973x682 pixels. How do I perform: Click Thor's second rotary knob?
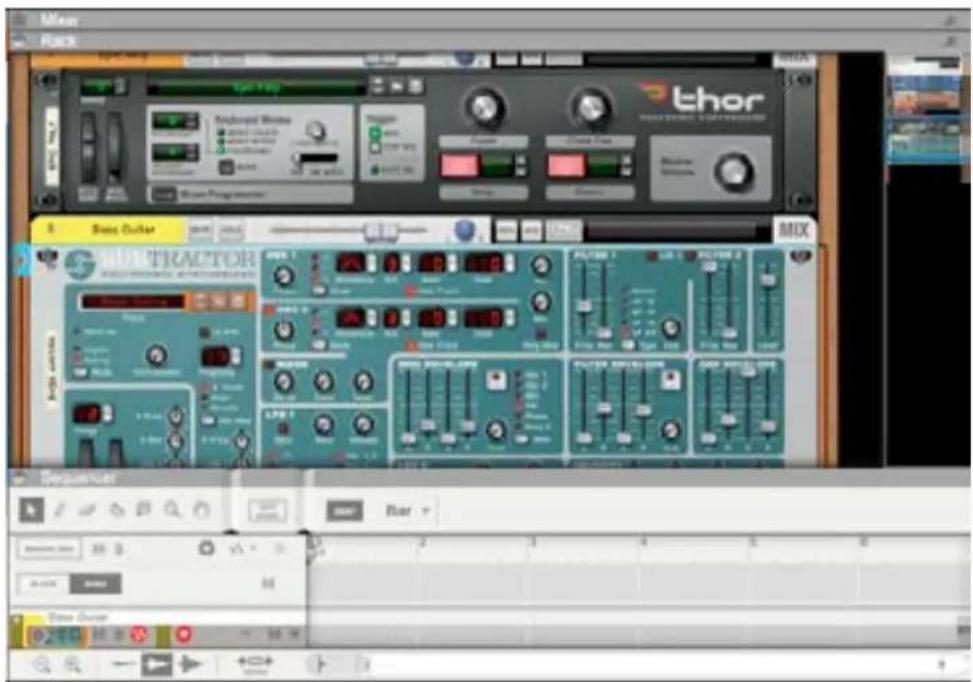[x=590, y=107]
